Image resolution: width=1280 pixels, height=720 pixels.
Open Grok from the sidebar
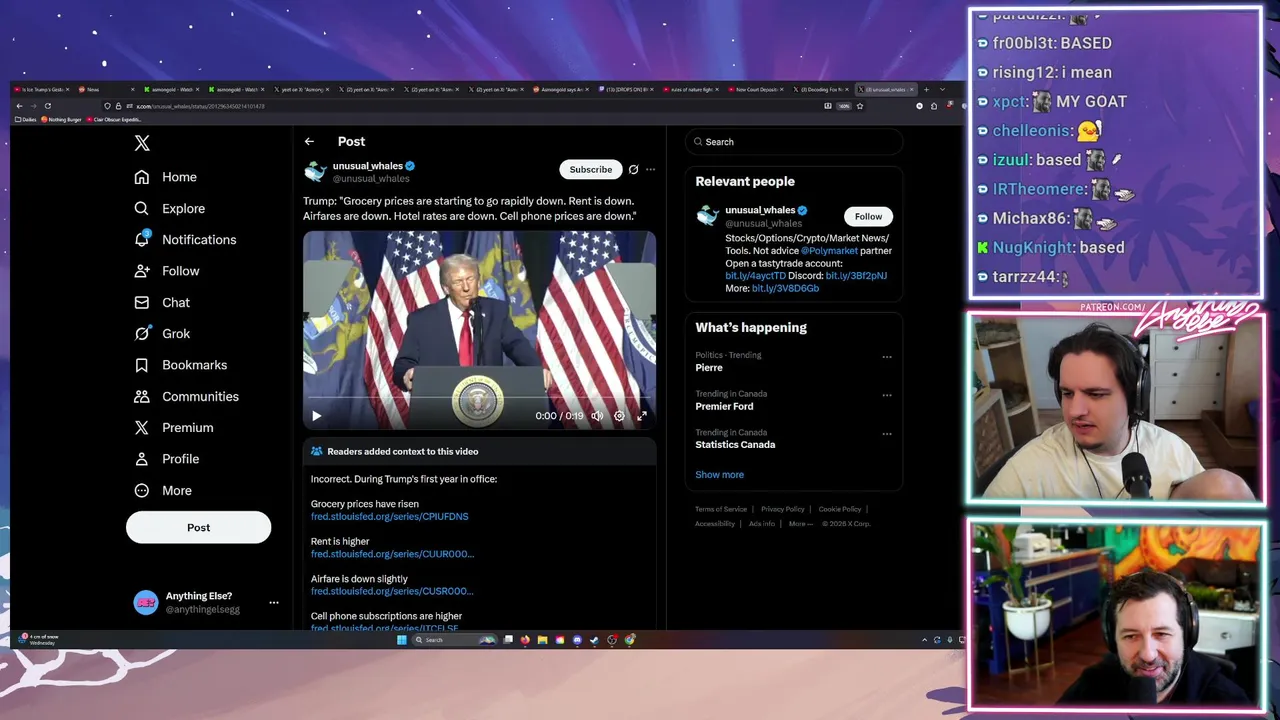pyautogui.click(x=162, y=333)
